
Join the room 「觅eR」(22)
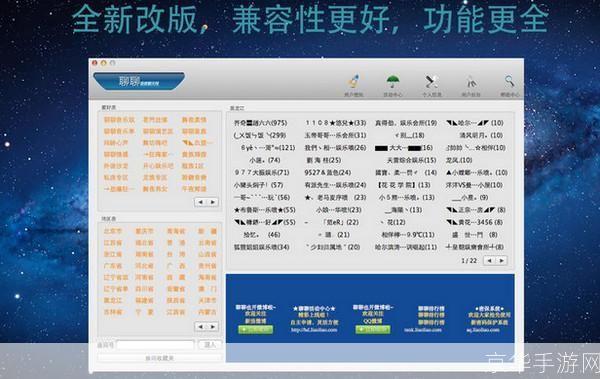pos(340,222)
